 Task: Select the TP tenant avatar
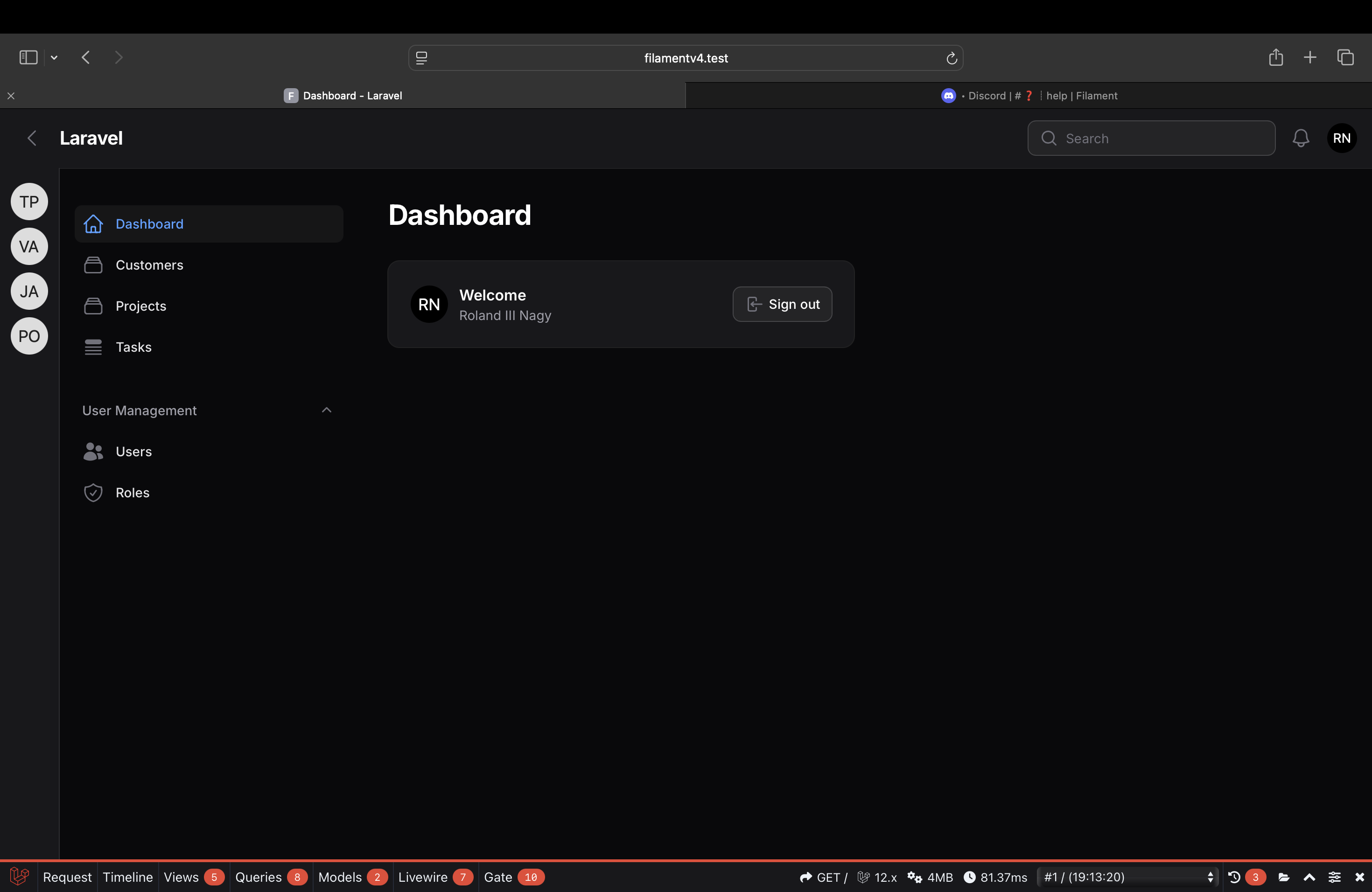click(x=29, y=202)
